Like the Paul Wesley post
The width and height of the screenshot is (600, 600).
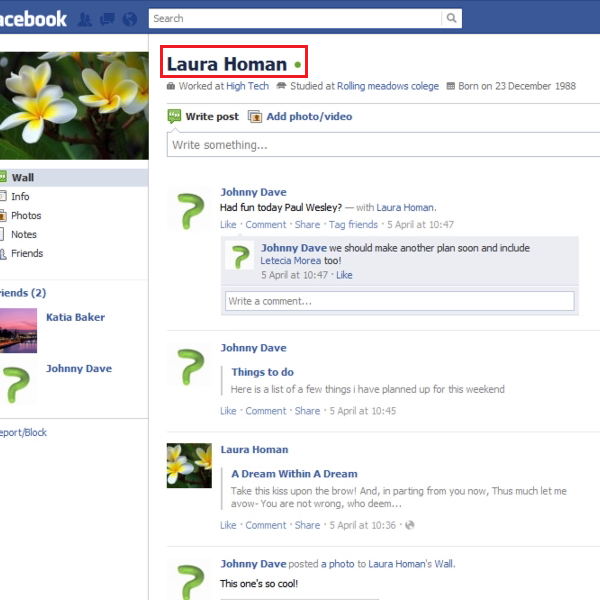click(x=228, y=225)
